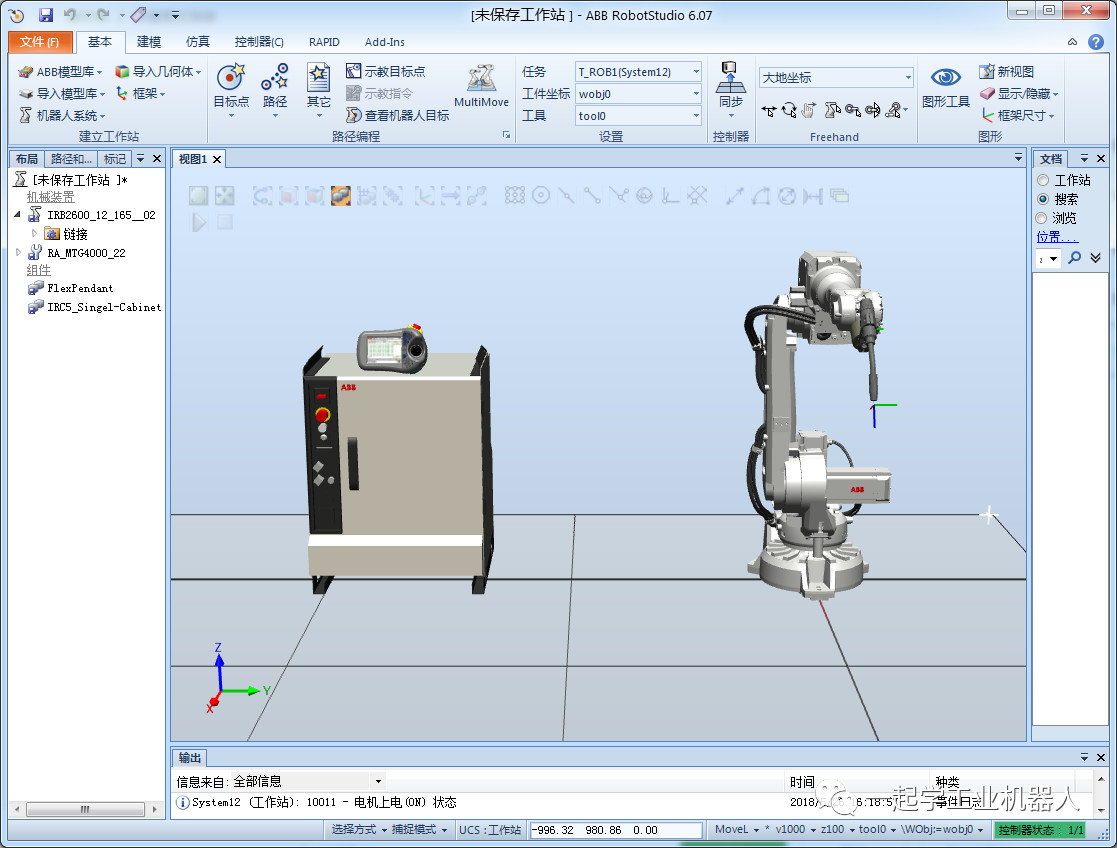Open 图形工具 graphics tools

[x=945, y=80]
